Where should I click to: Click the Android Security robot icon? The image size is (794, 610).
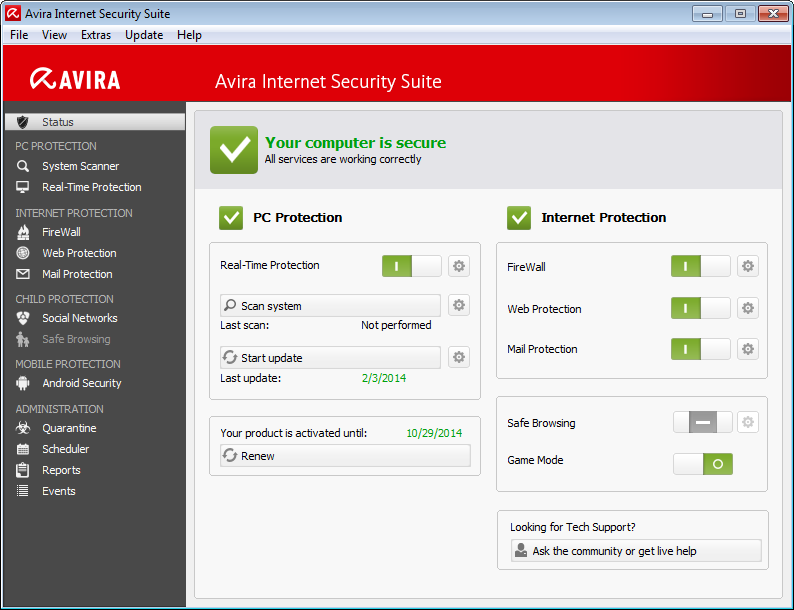(23, 383)
